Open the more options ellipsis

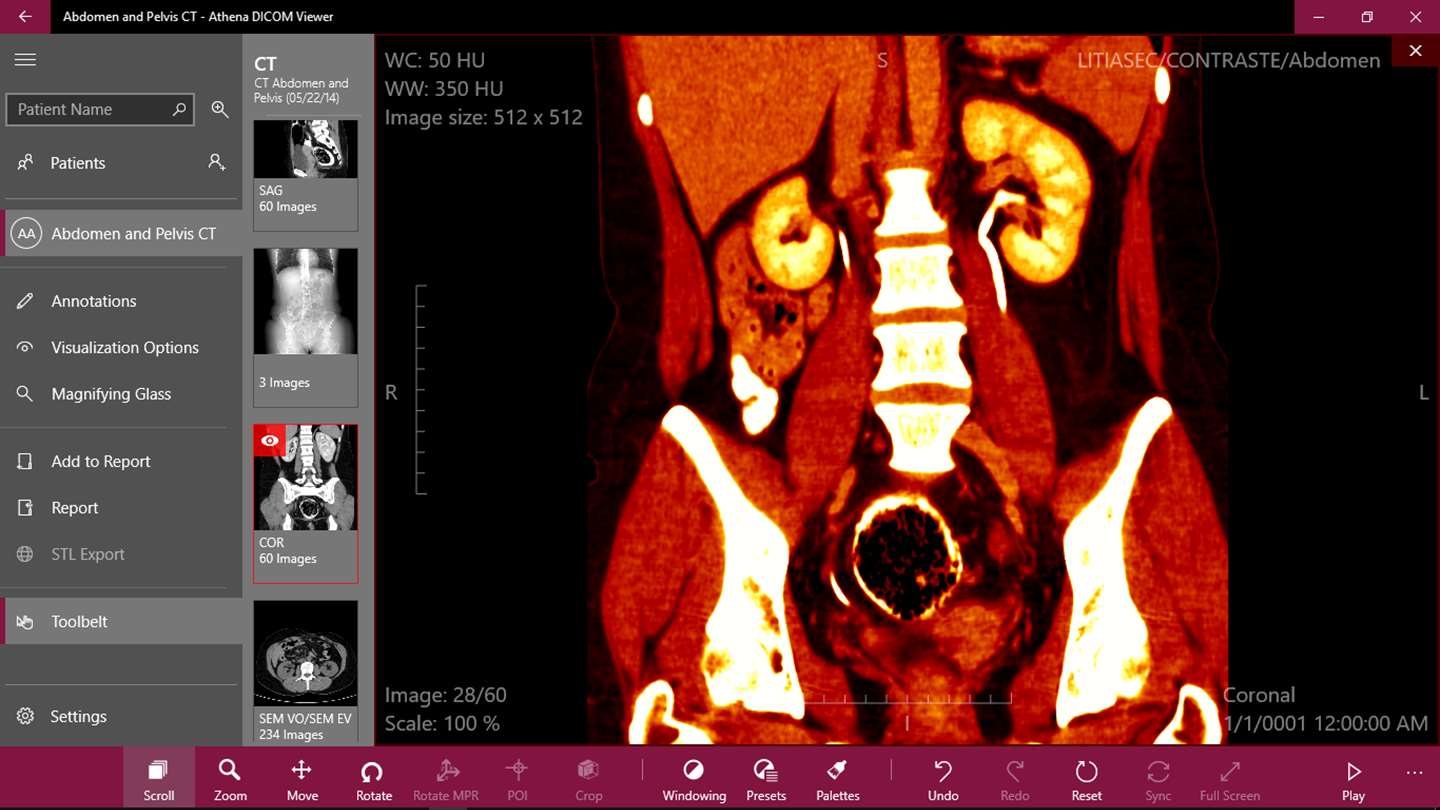coord(1414,773)
